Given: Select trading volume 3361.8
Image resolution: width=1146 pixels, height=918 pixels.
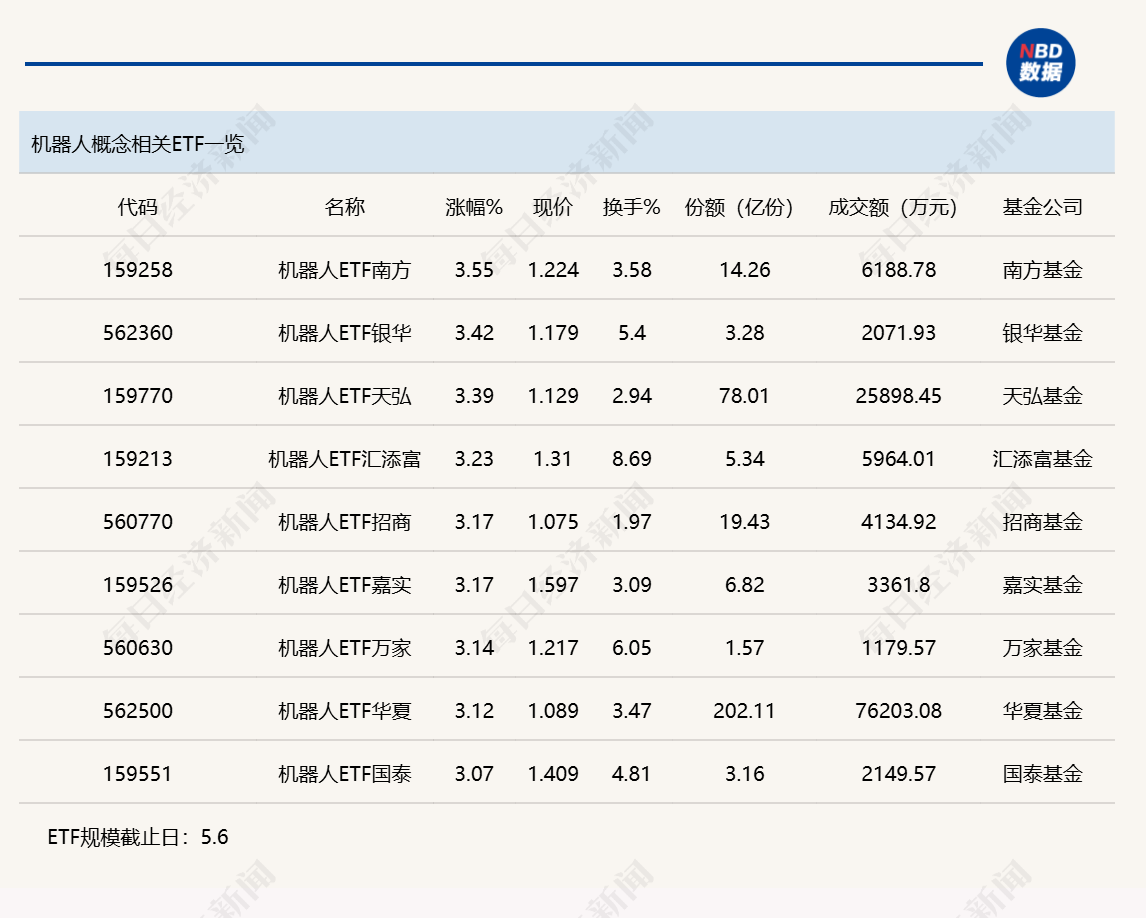Looking at the screenshot, I should (898, 584).
